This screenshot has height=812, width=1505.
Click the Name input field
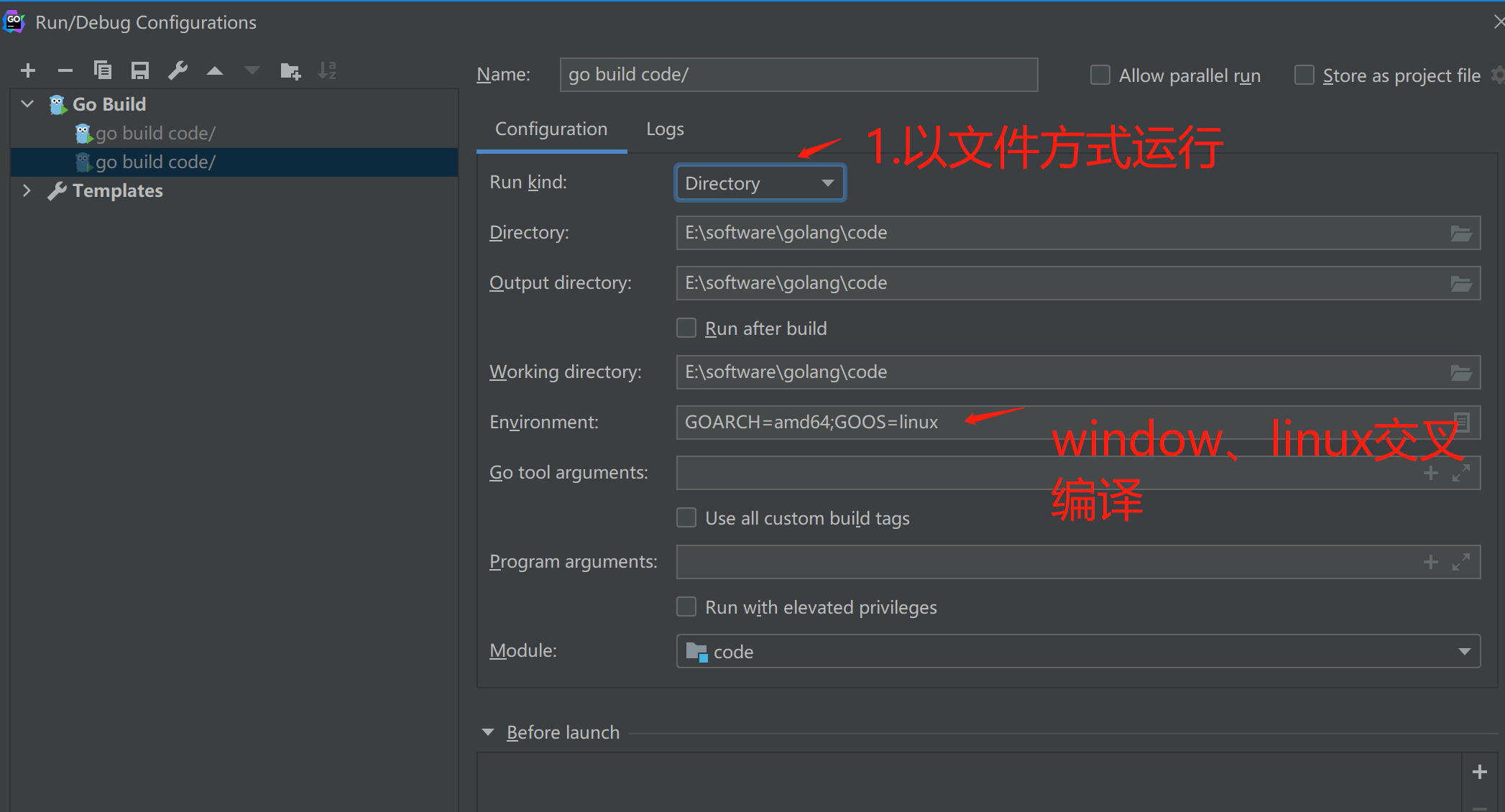pos(798,75)
